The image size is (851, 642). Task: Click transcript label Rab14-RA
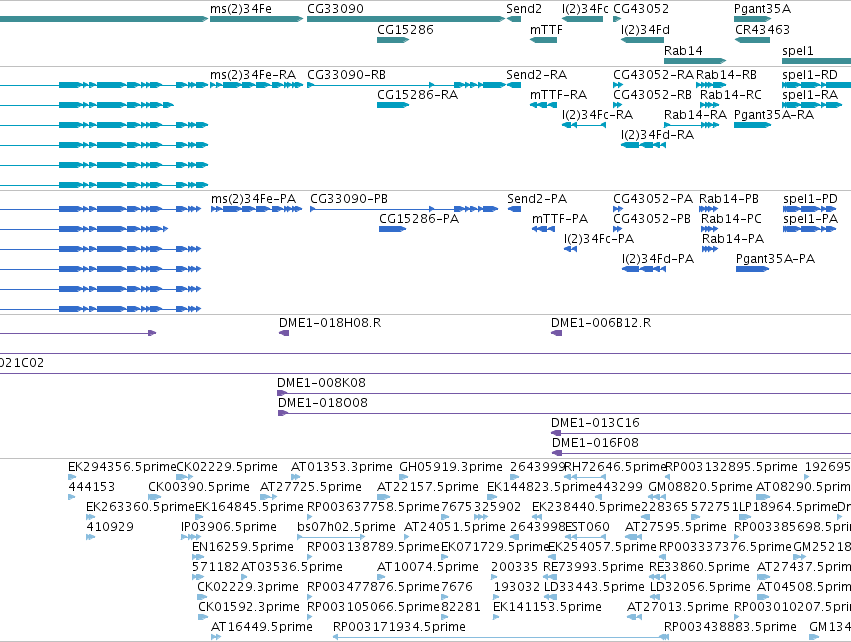click(x=695, y=115)
